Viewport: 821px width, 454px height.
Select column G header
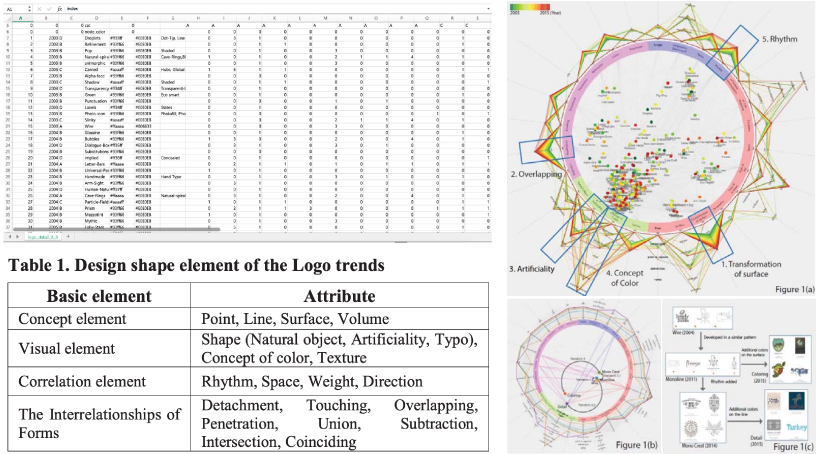pos(173,18)
